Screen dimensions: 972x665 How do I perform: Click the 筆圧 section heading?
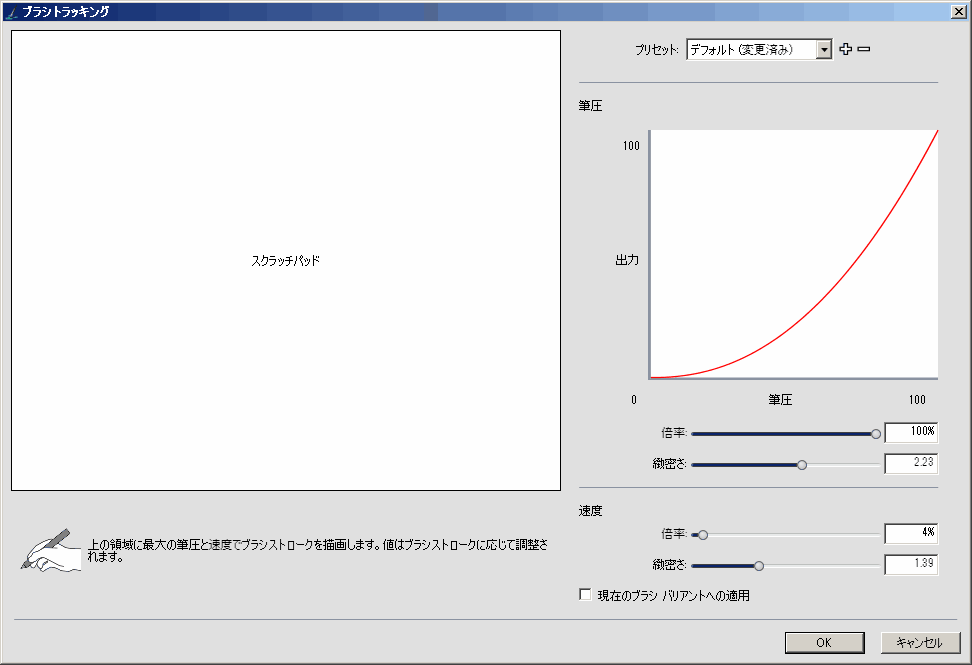click(590, 106)
